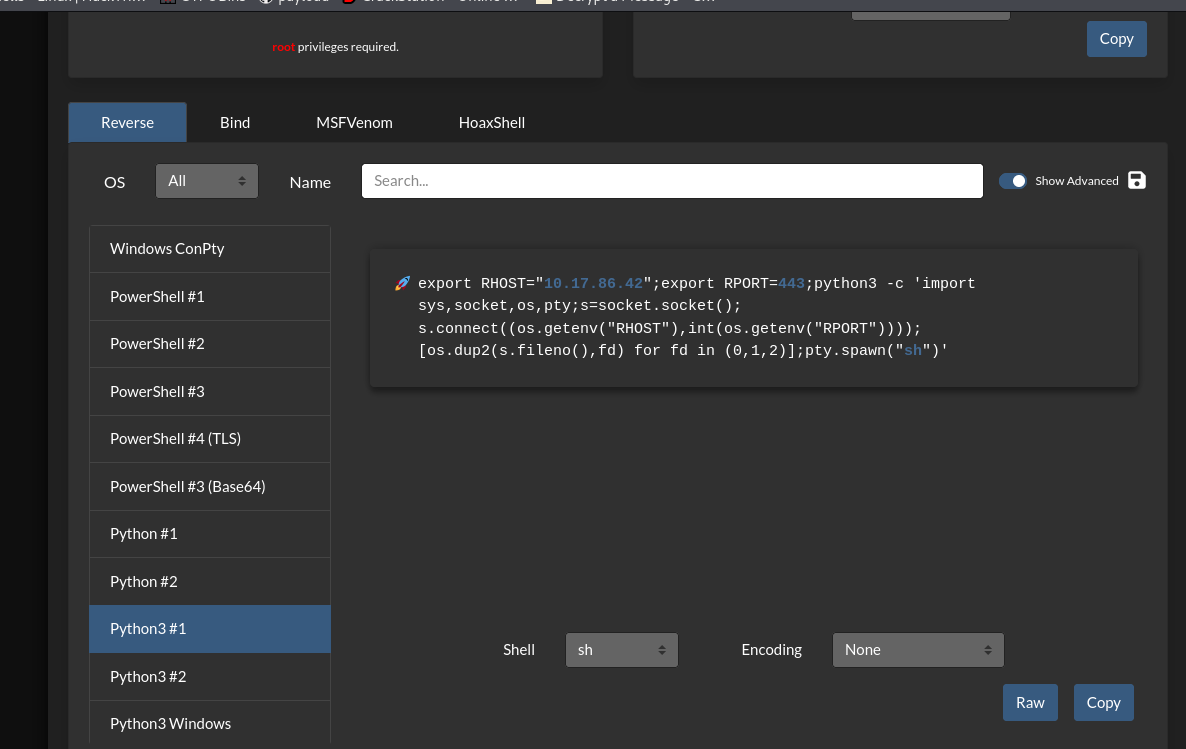Switch to the Reverse tab
Image resolution: width=1186 pixels, height=749 pixels.
coord(127,123)
